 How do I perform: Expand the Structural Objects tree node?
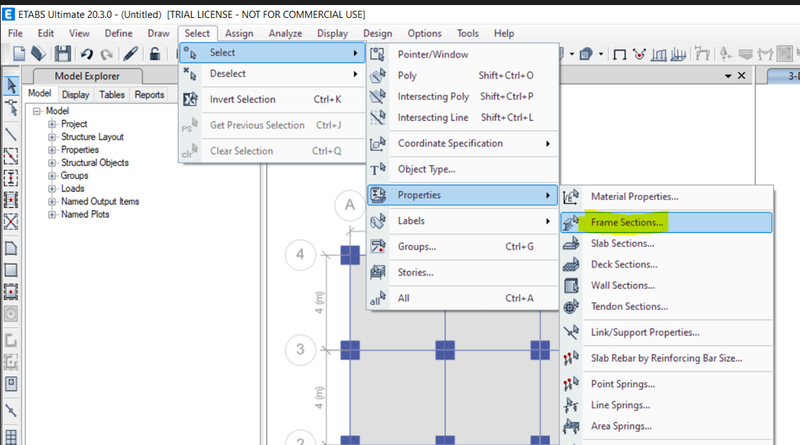click(52, 163)
